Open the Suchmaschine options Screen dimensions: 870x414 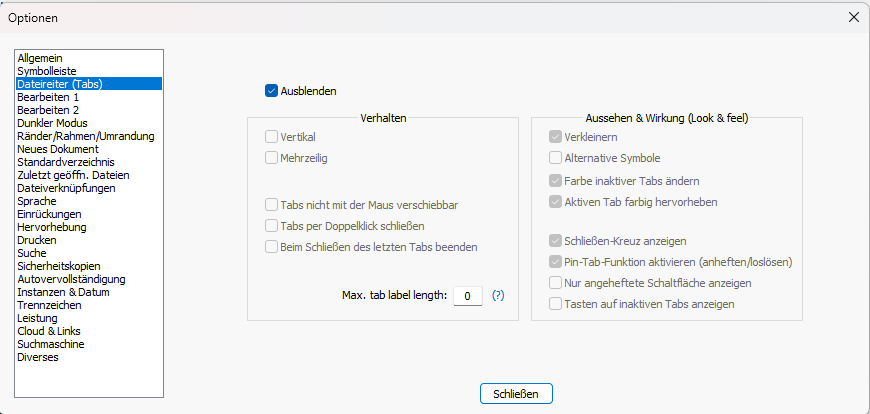51,344
